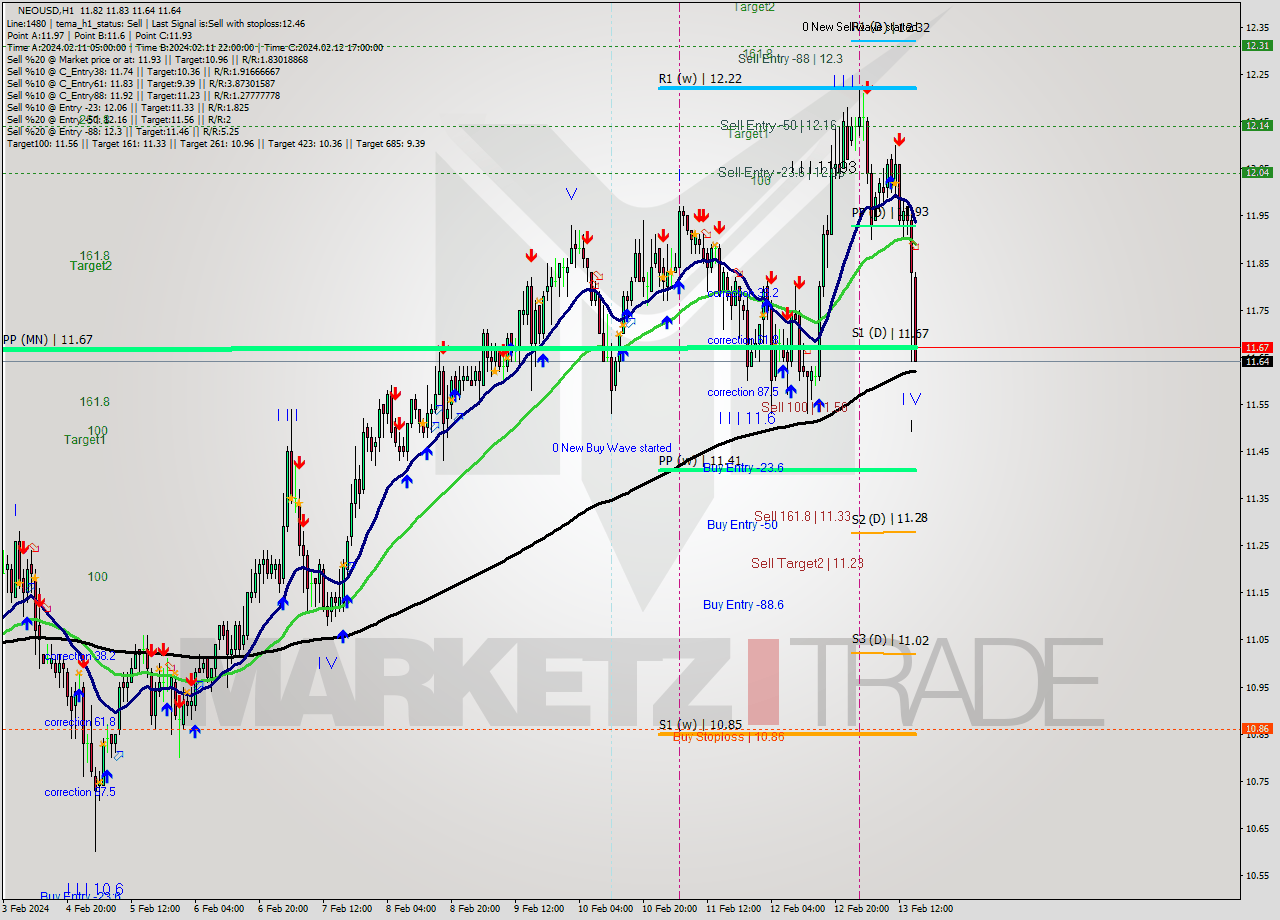Select the 'I I I 11.6' wave label
Viewport: 1280px width, 920px height.
(x=747, y=418)
